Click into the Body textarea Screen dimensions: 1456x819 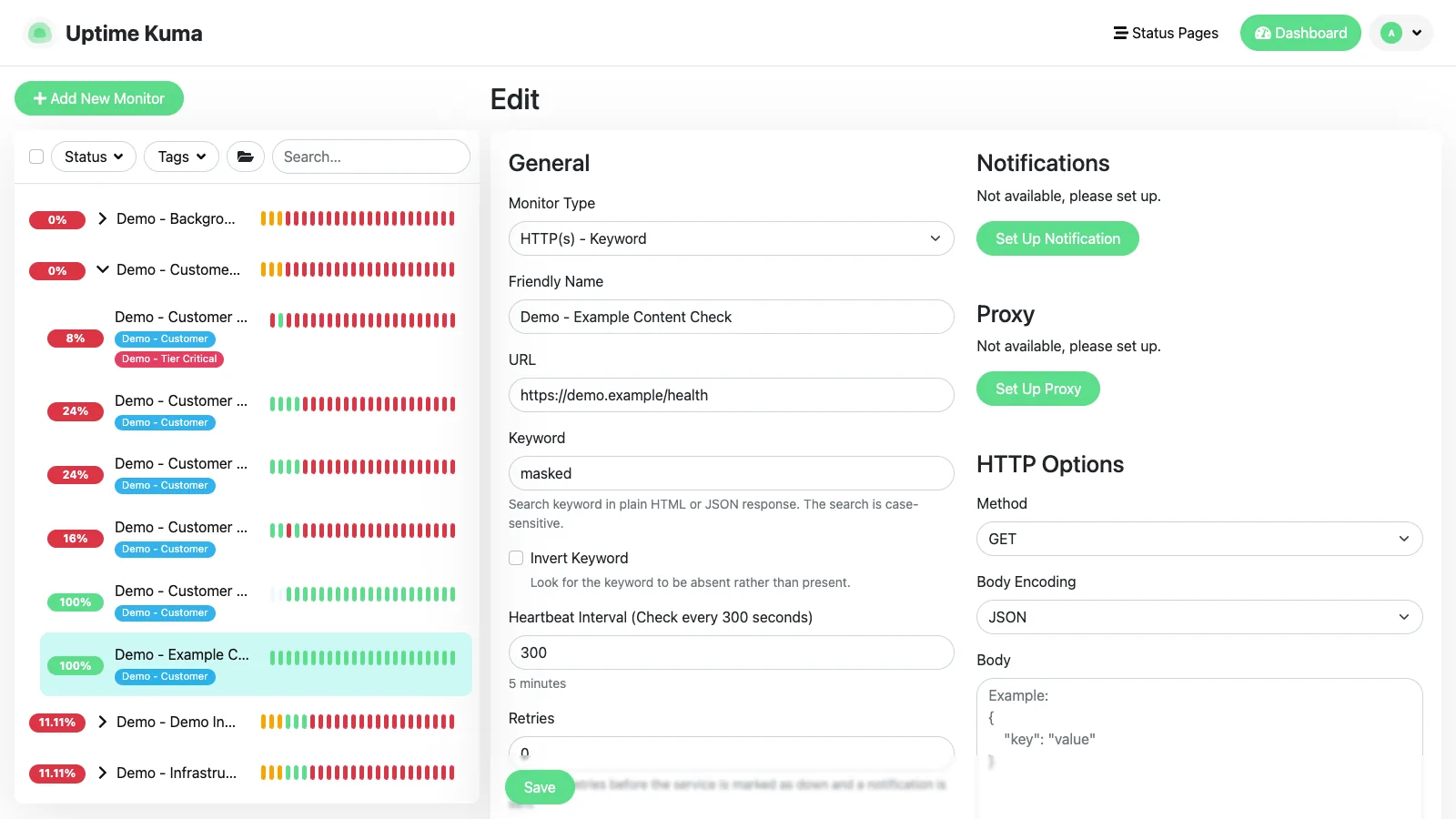(x=1199, y=748)
